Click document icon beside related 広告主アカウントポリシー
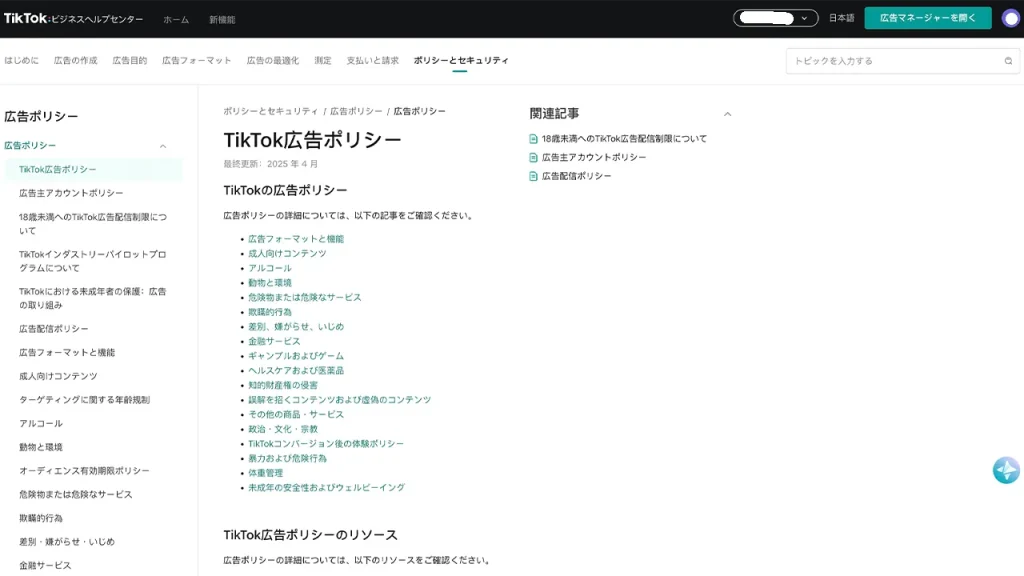1024x576 pixels. point(534,157)
